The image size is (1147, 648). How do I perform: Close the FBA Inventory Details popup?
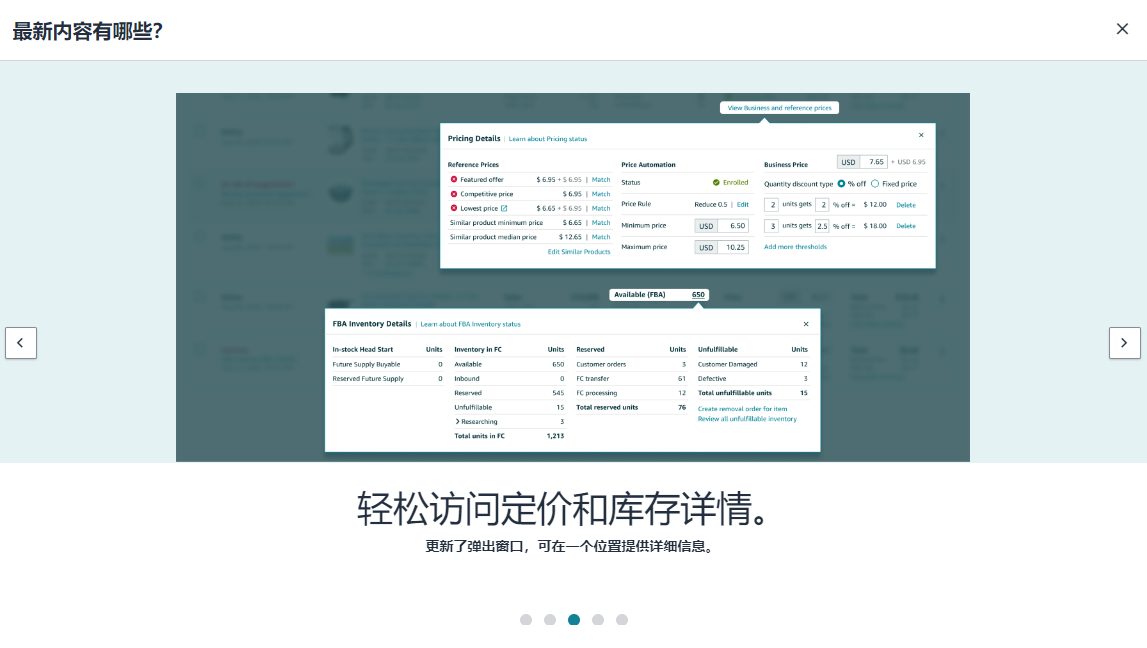pos(805,323)
